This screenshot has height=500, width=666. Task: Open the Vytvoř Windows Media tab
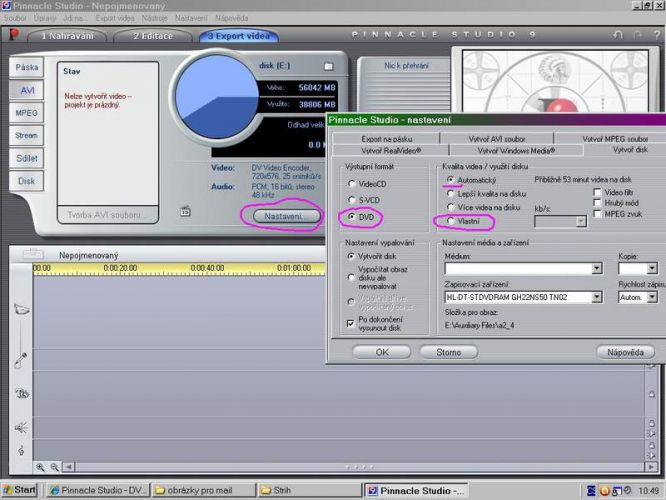click(516, 150)
